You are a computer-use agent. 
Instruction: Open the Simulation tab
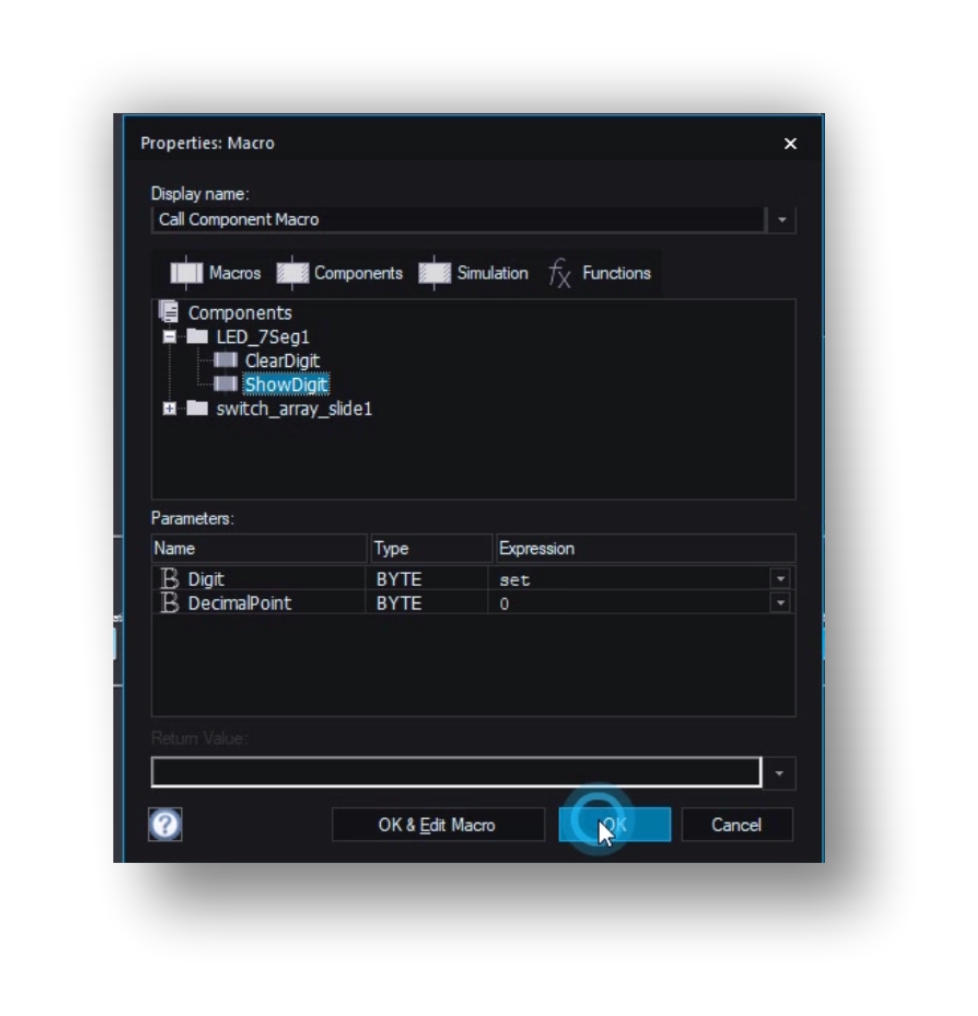[x=473, y=273]
